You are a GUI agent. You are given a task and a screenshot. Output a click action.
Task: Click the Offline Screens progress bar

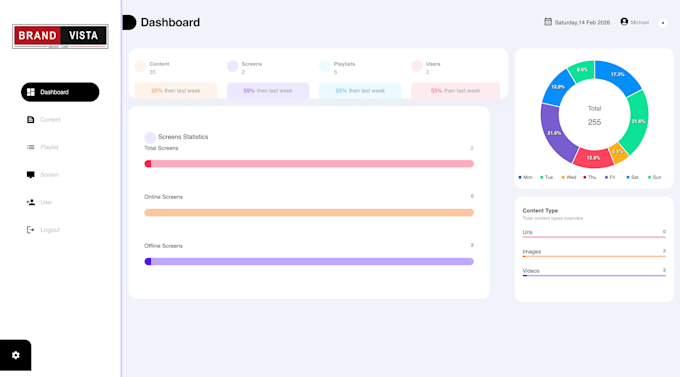click(309, 262)
